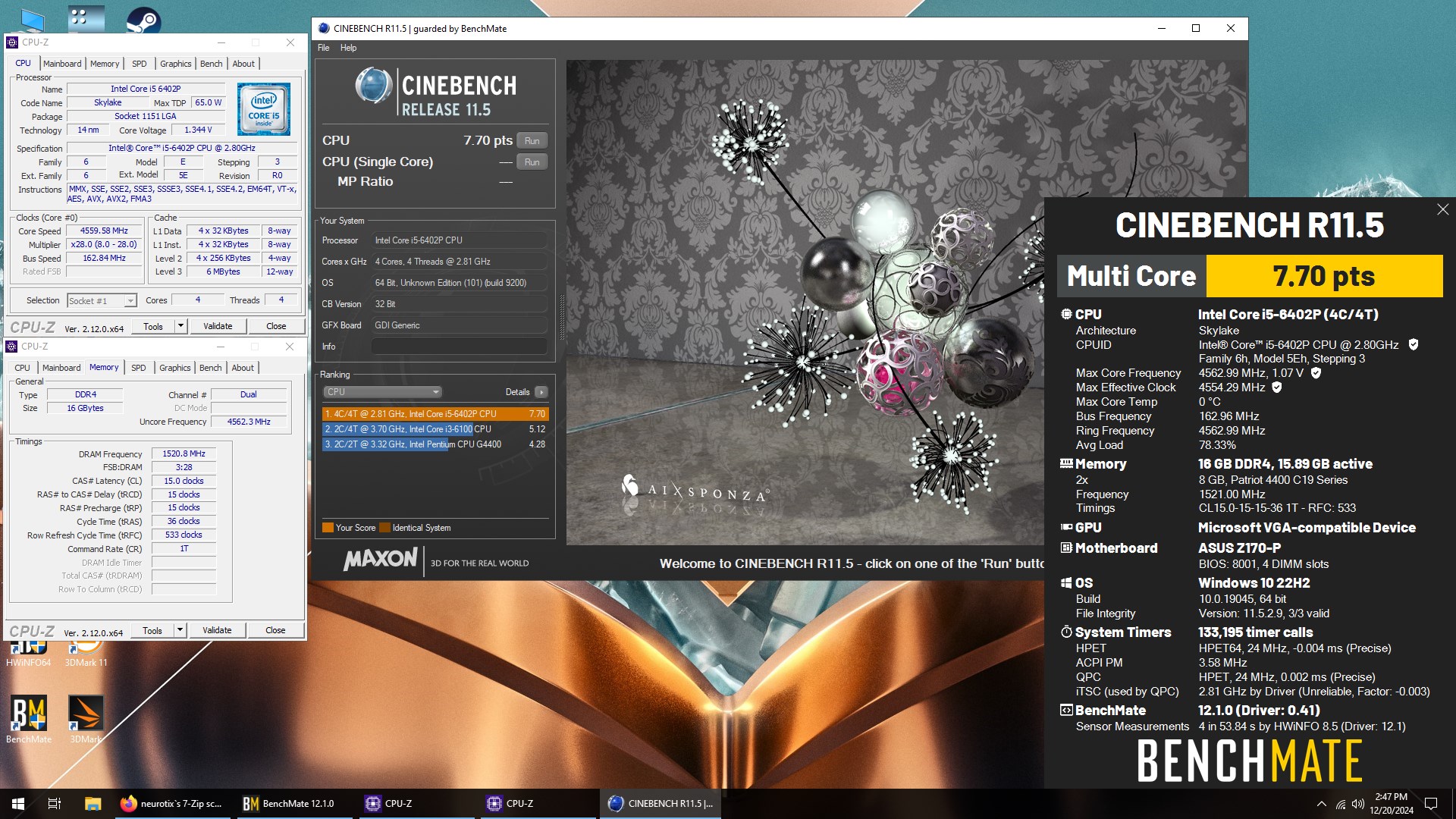
Task: Click CPUID verified shield icon
Action: 1414,344
